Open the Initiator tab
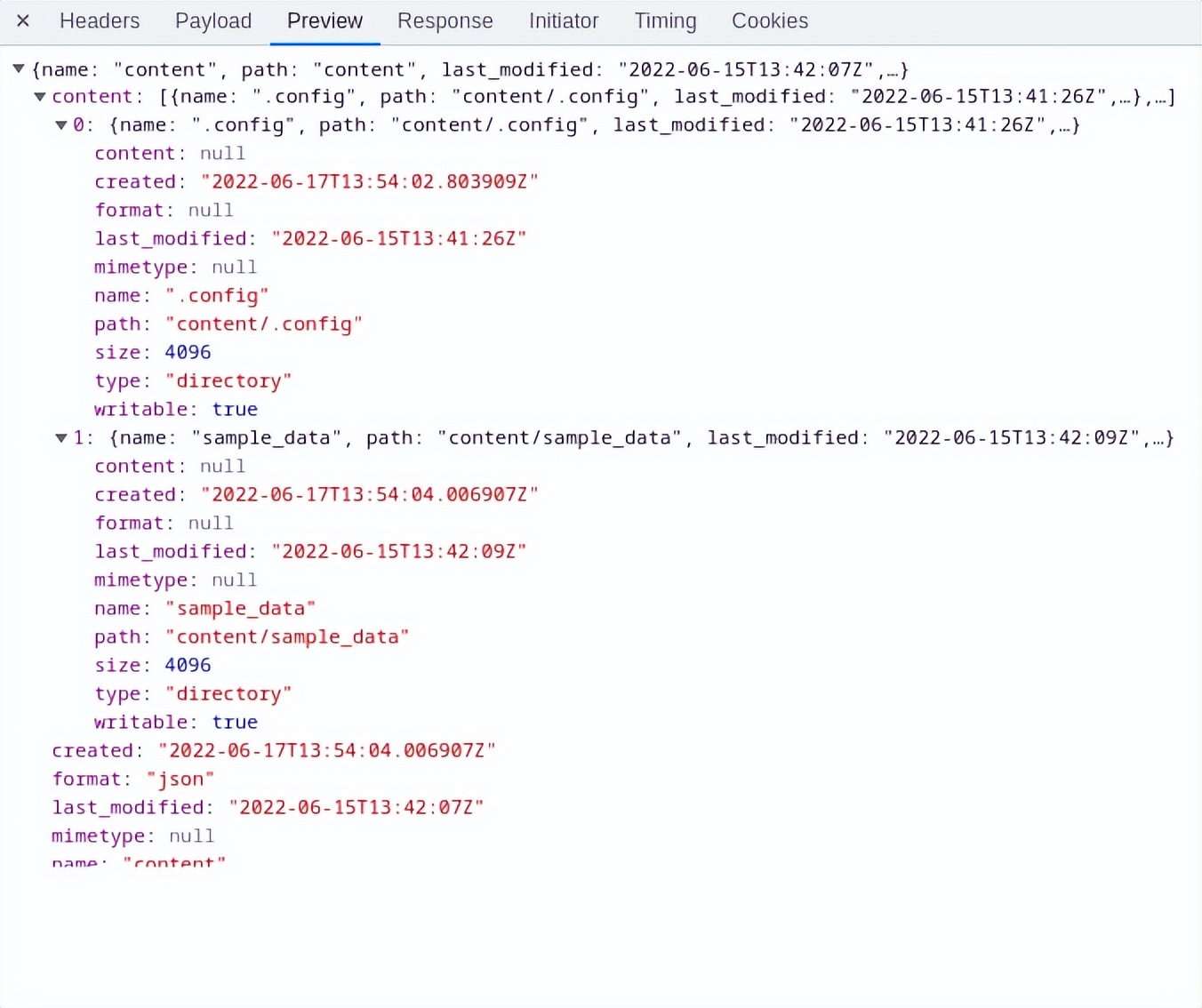 tap(564, 20)
